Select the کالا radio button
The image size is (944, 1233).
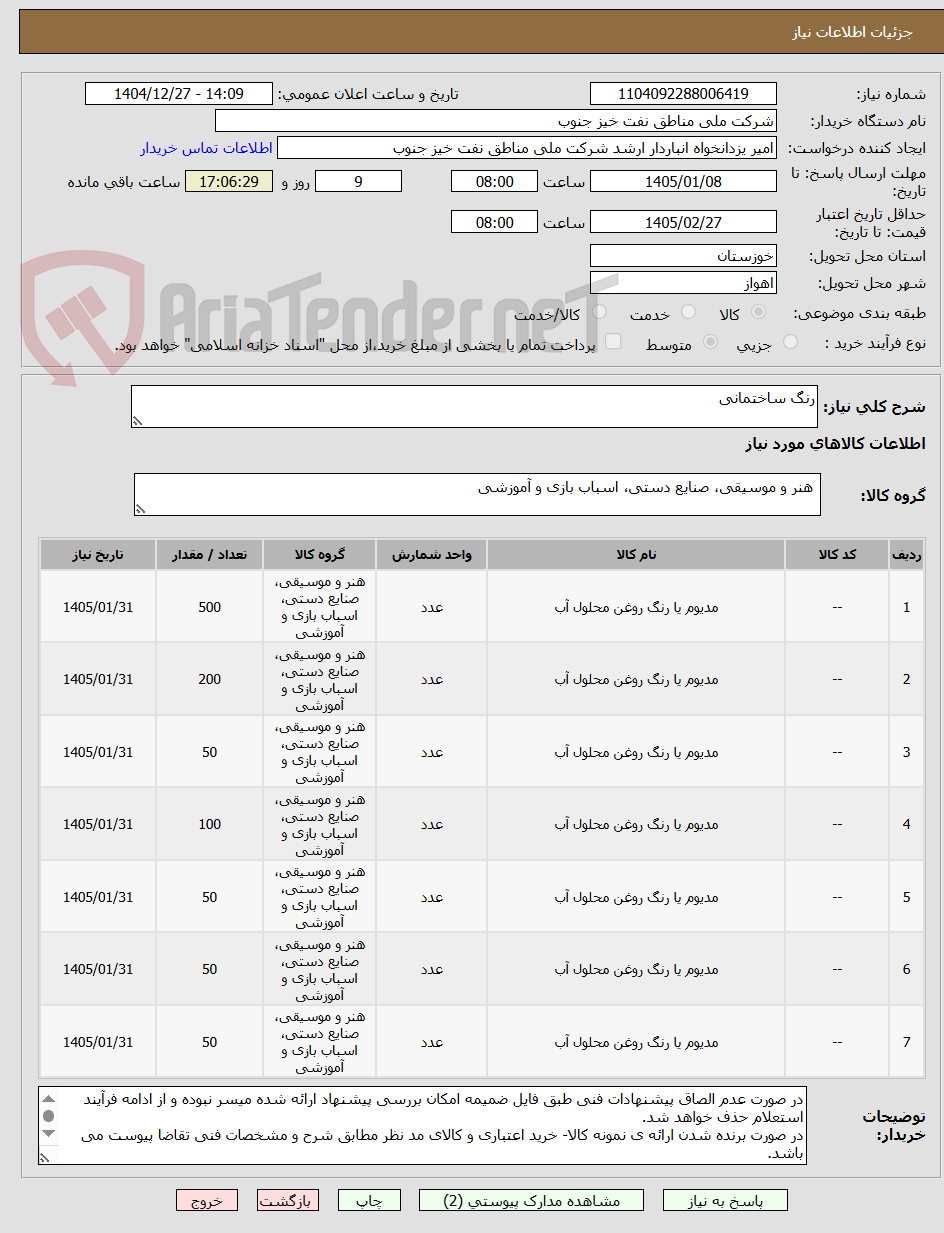click(x=759, y=313)
